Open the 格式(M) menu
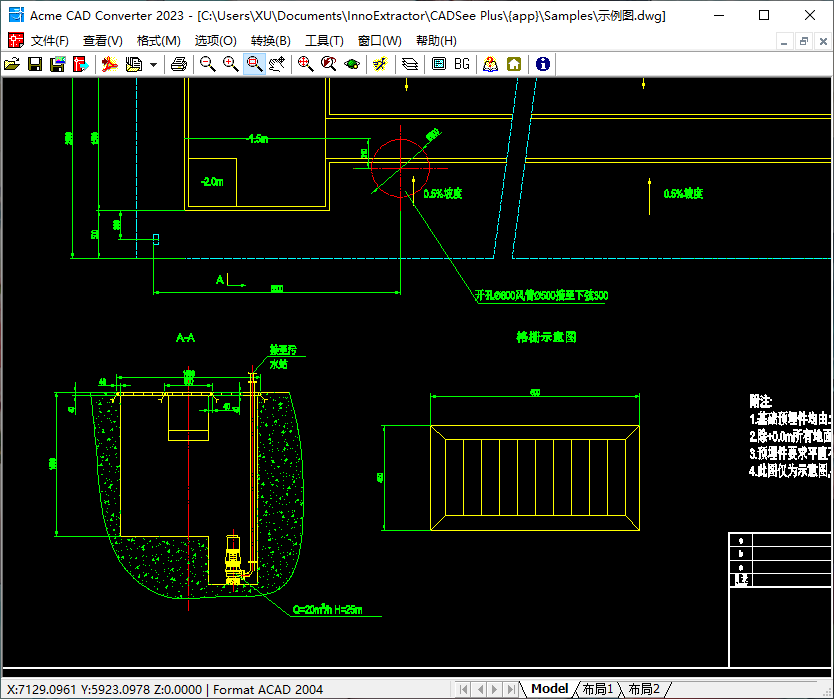Viewport: 834px width, 699px height. tap(159, 41)
